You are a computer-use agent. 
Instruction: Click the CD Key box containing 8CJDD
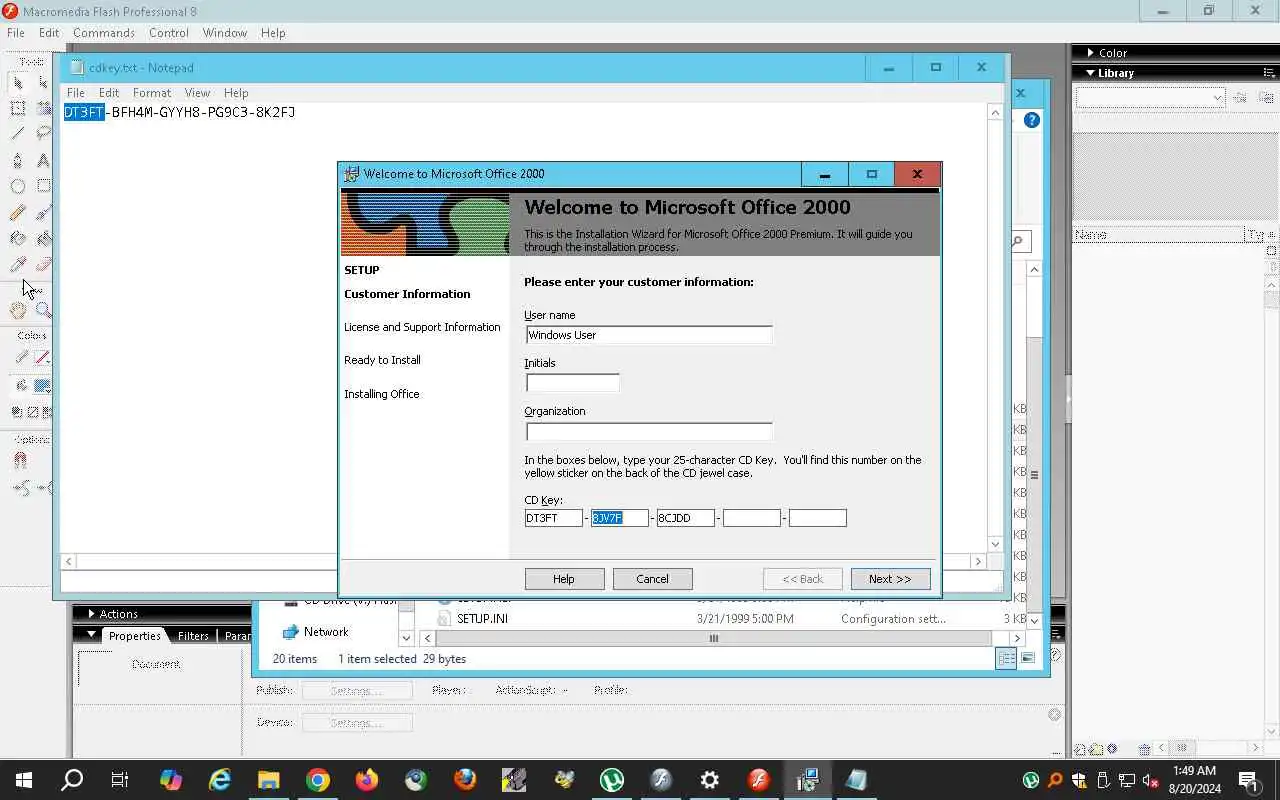coord(685,518)
